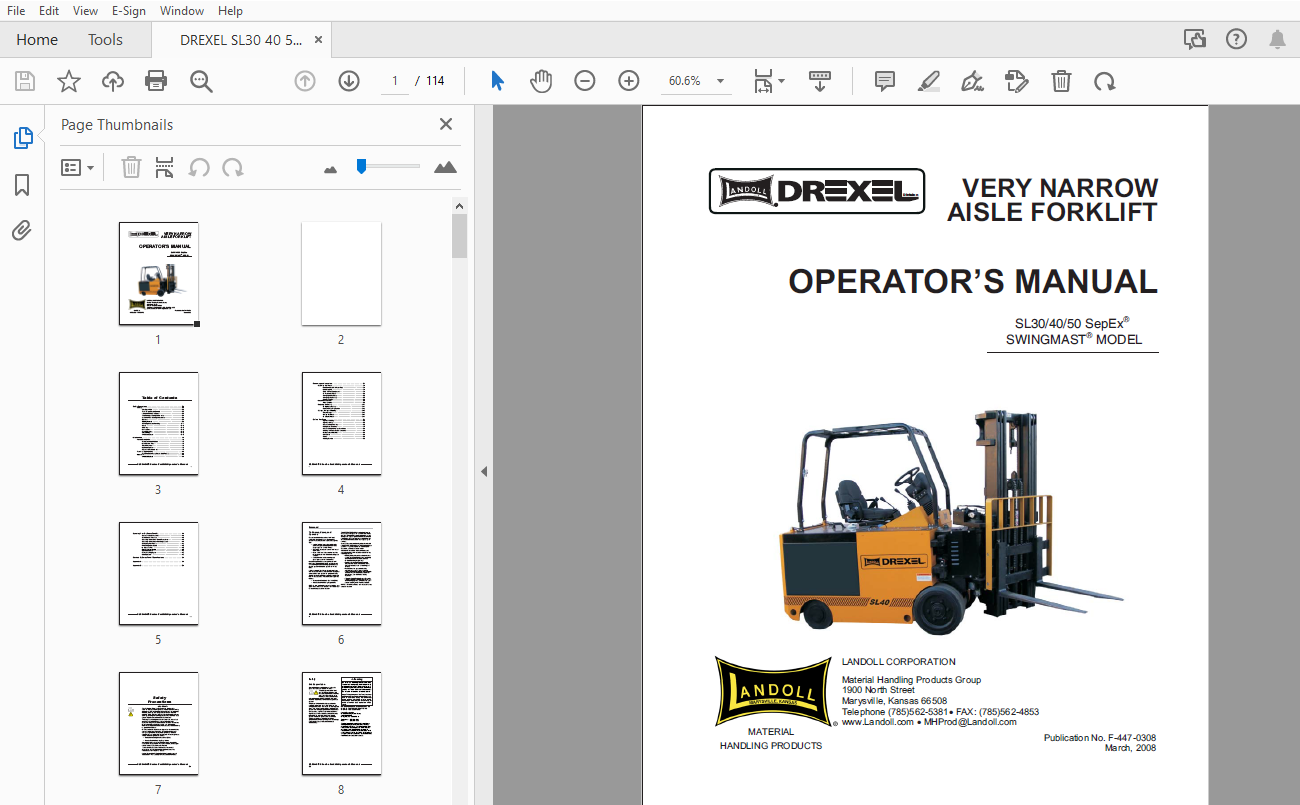Open the E-Sign menu

click(128, 10)
